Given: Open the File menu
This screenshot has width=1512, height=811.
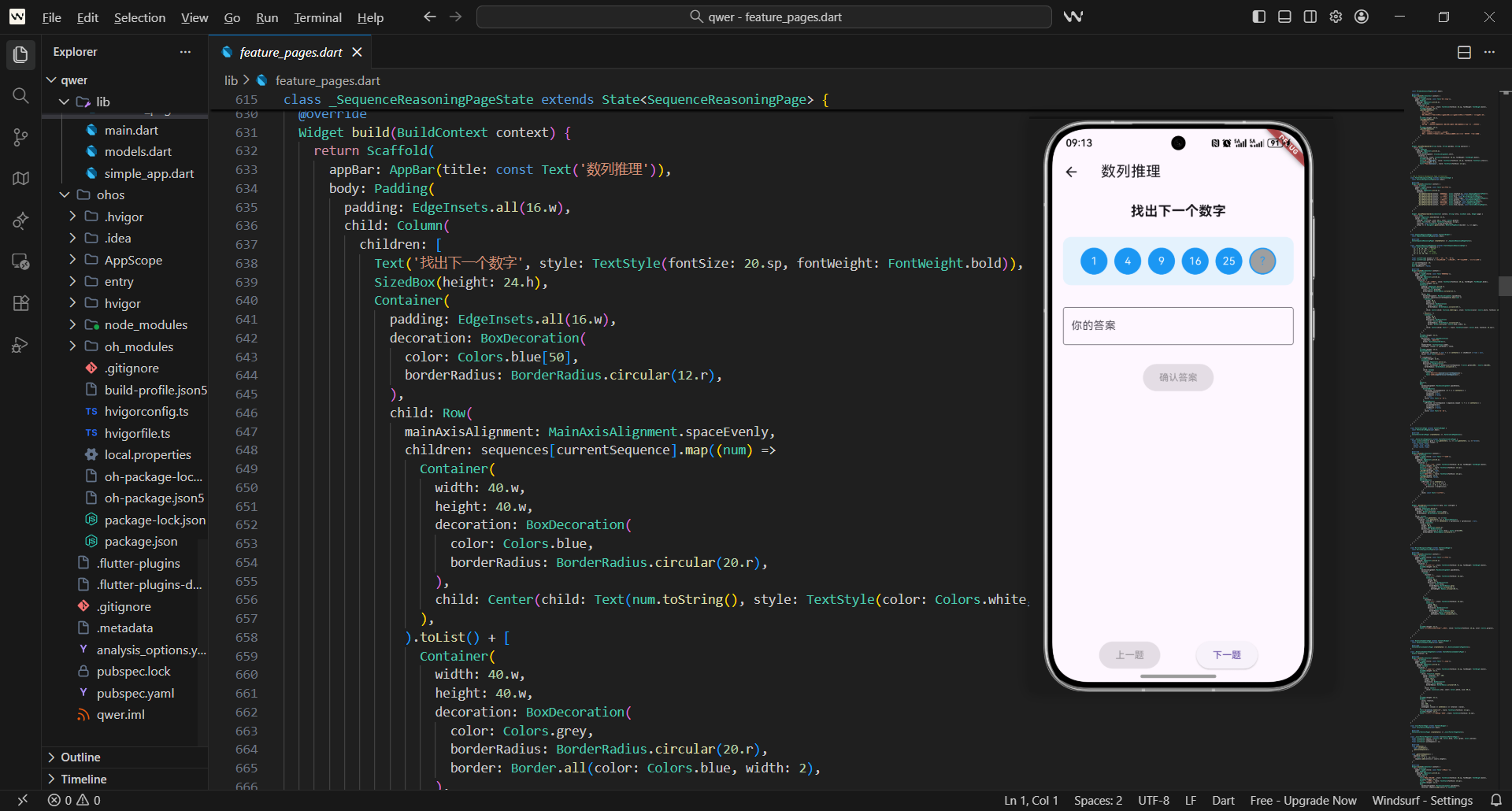Looking at the screenshot, I should coord(51,17).
